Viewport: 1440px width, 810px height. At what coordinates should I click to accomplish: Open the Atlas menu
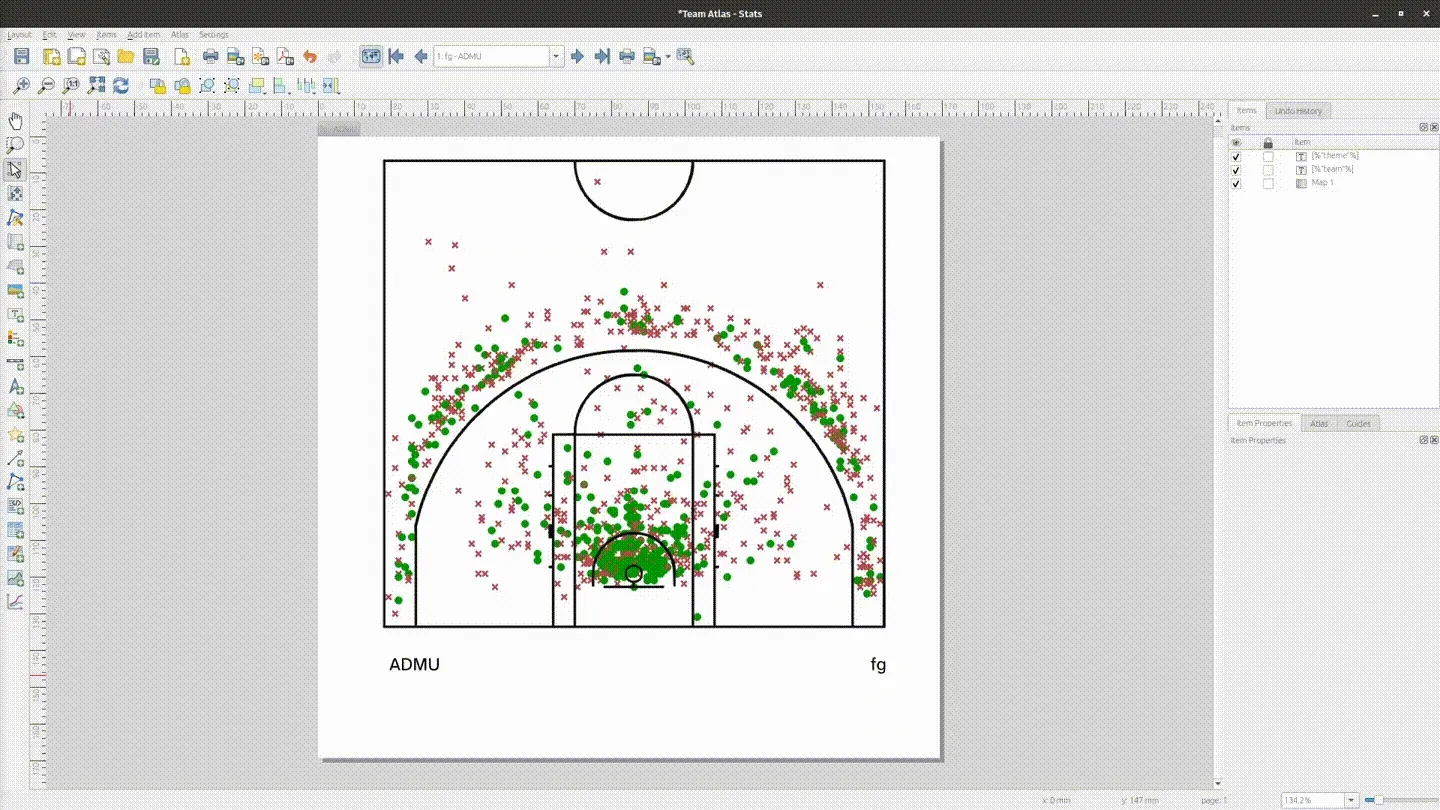(180, 34)
